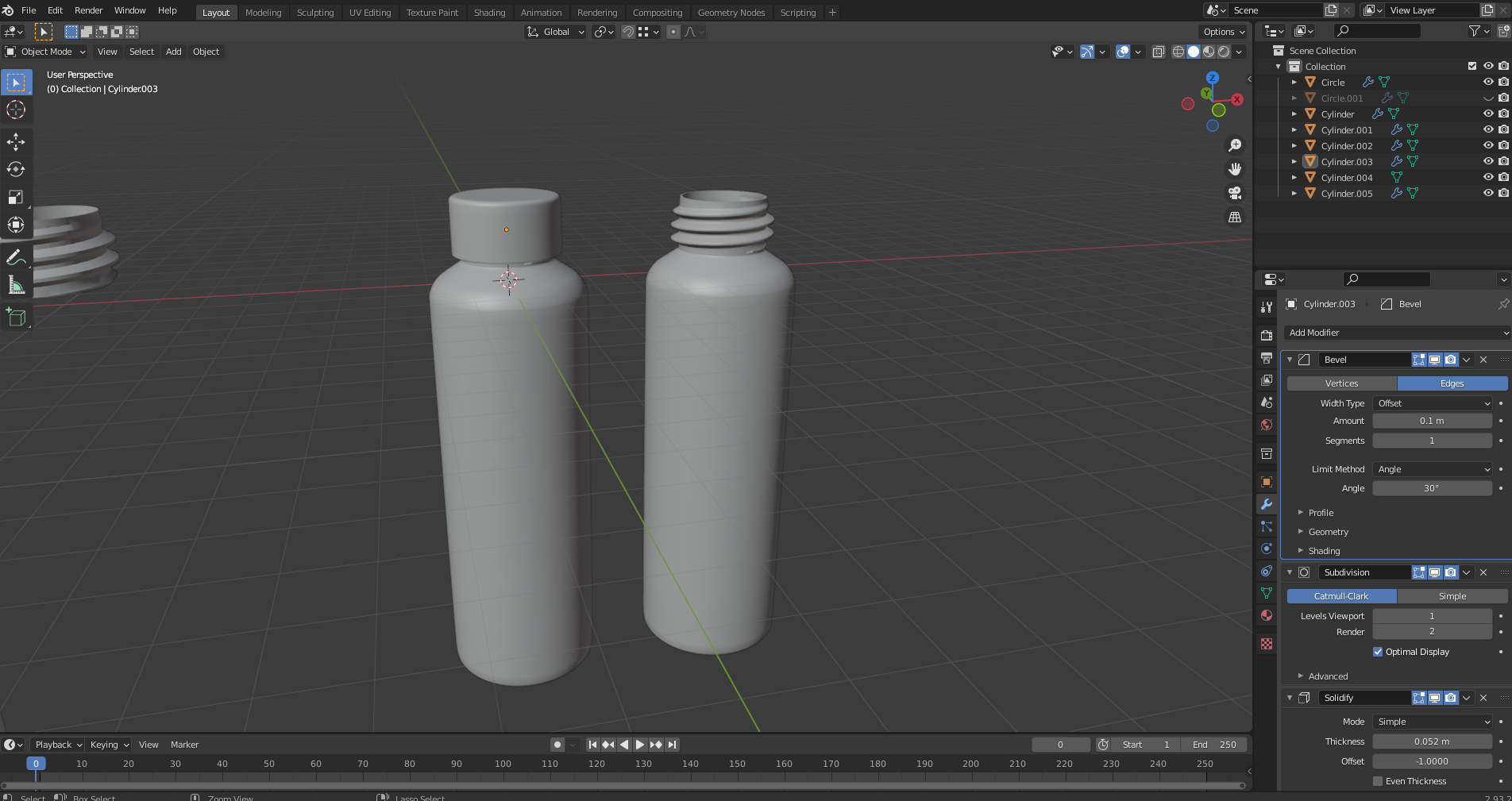
Task: Toggle Cylinder.005 render camera icon
Action: tap(1503, 193)
